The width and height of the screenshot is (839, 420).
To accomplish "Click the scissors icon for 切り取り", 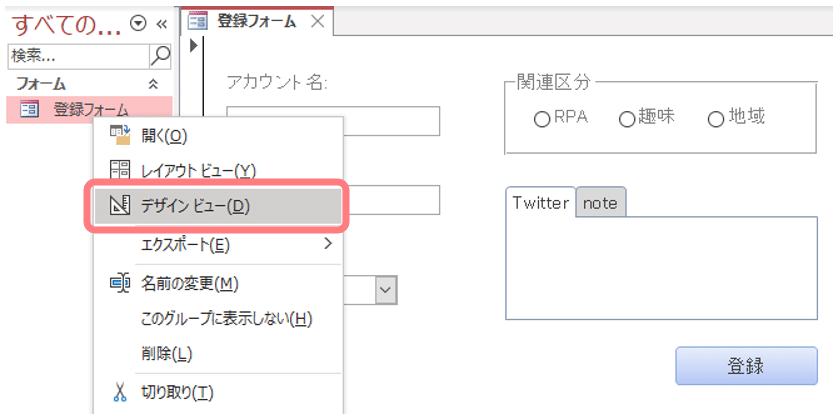I will [x=120, y=392].
